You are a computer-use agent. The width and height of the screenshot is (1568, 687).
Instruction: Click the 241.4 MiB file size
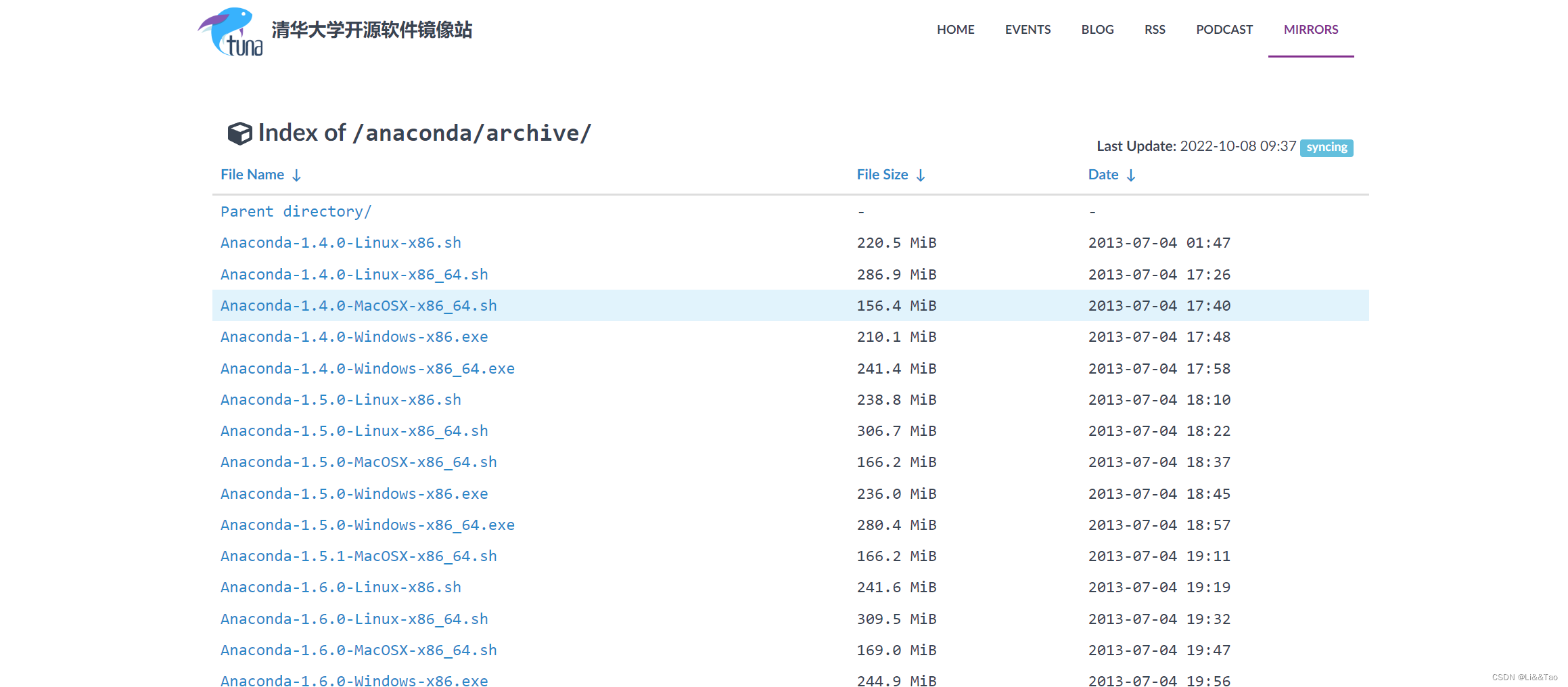(896, 368)
